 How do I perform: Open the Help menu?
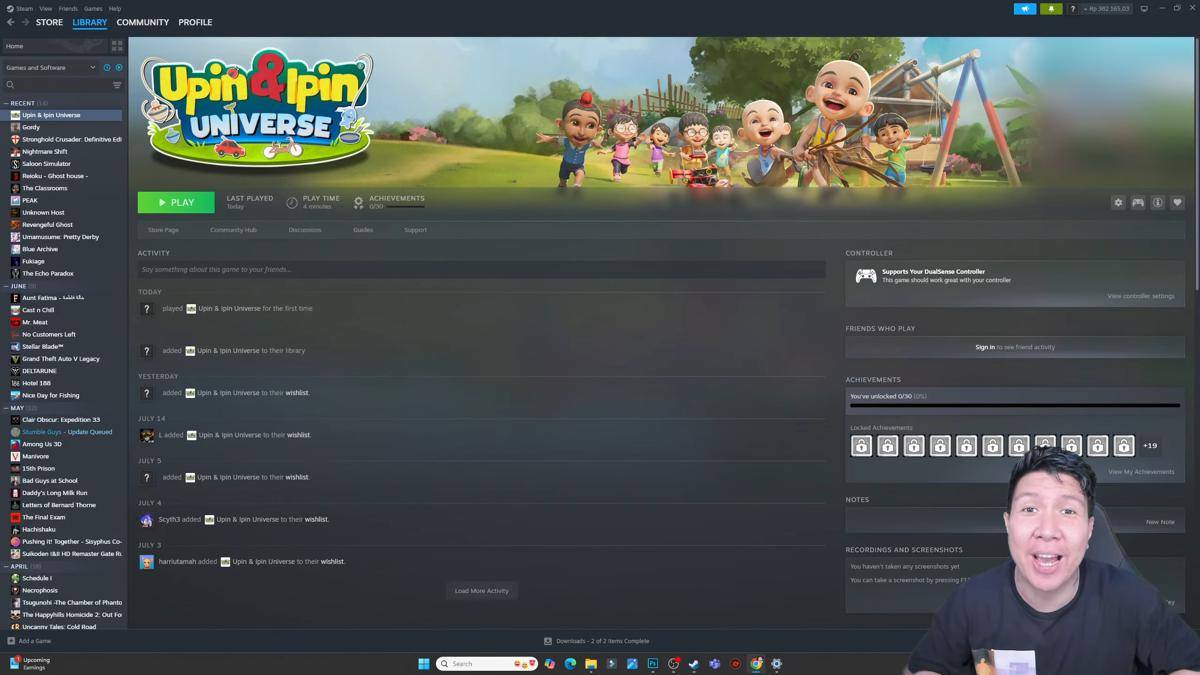[x=115, y=8]
